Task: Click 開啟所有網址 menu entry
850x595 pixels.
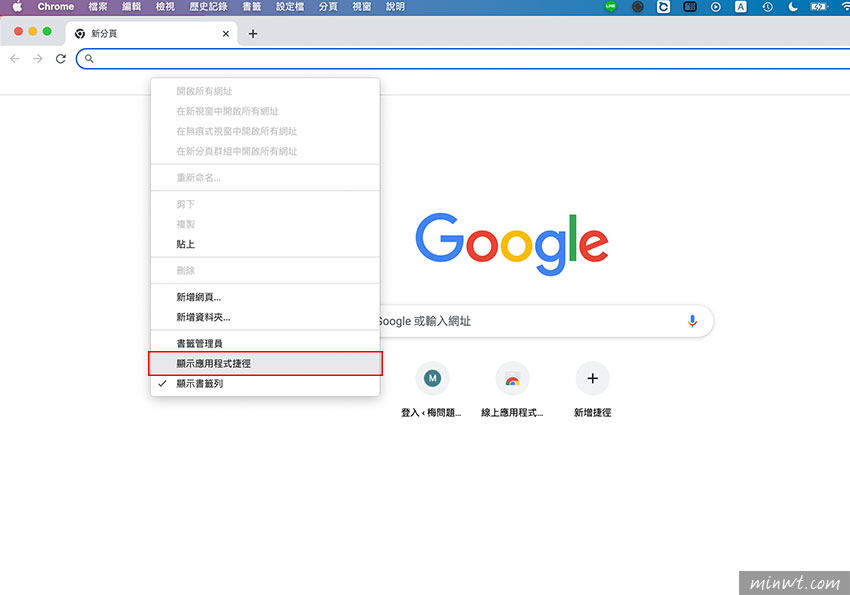Action: pos(265,91)
